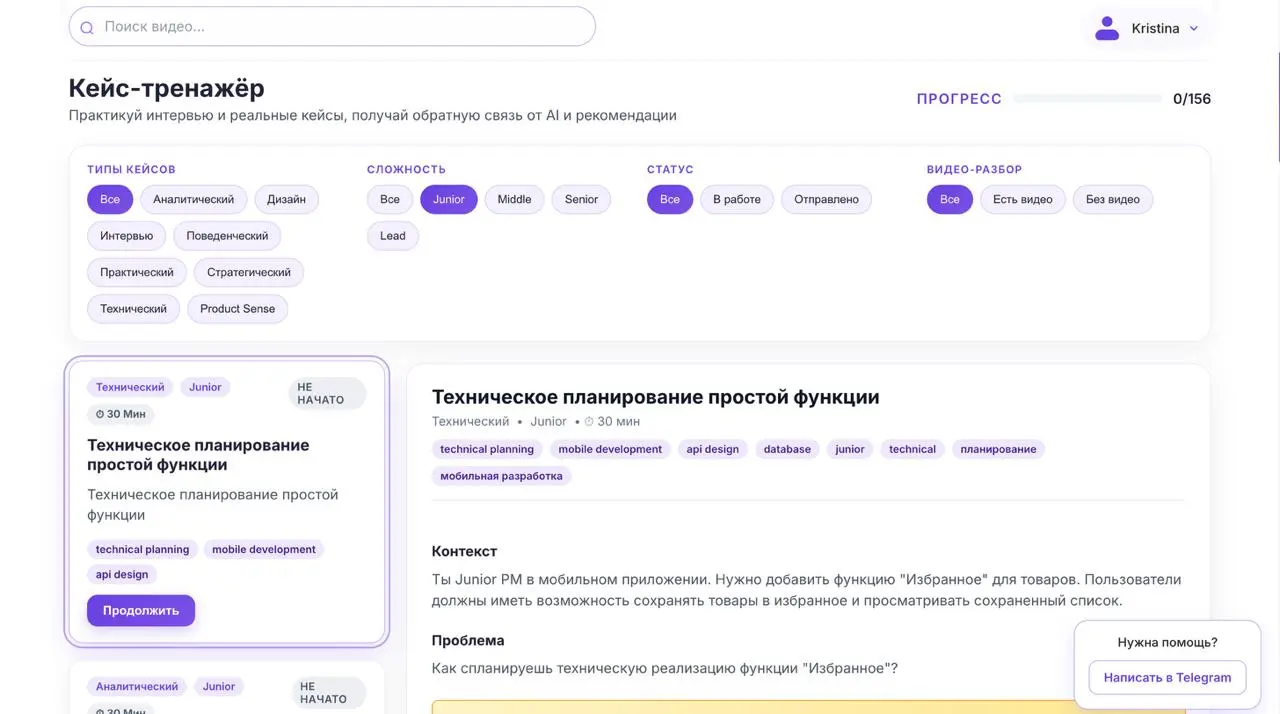This screenshot has height=714, width=1280.
Task: Click the 'database' tag
Action: (787, 449)
